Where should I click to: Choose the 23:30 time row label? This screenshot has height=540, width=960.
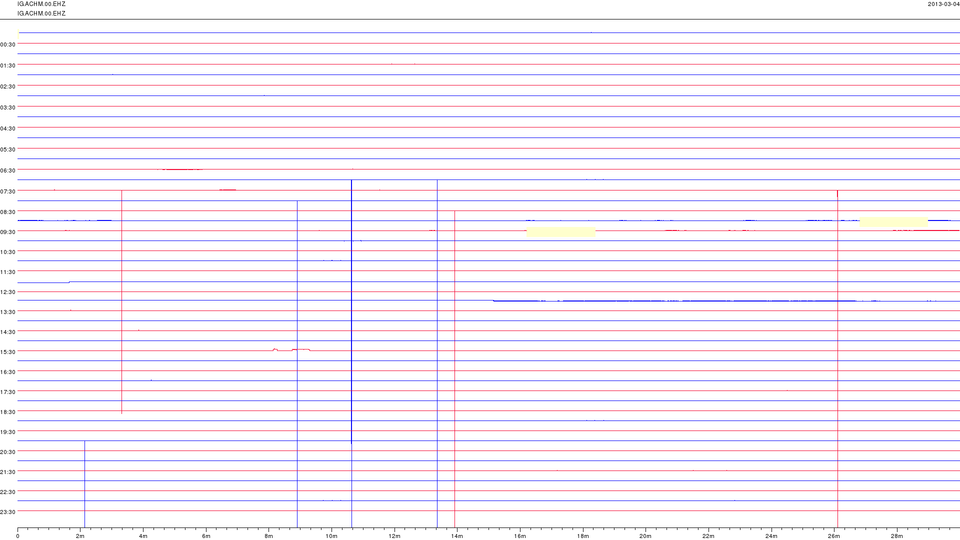[x=7, y=512]
